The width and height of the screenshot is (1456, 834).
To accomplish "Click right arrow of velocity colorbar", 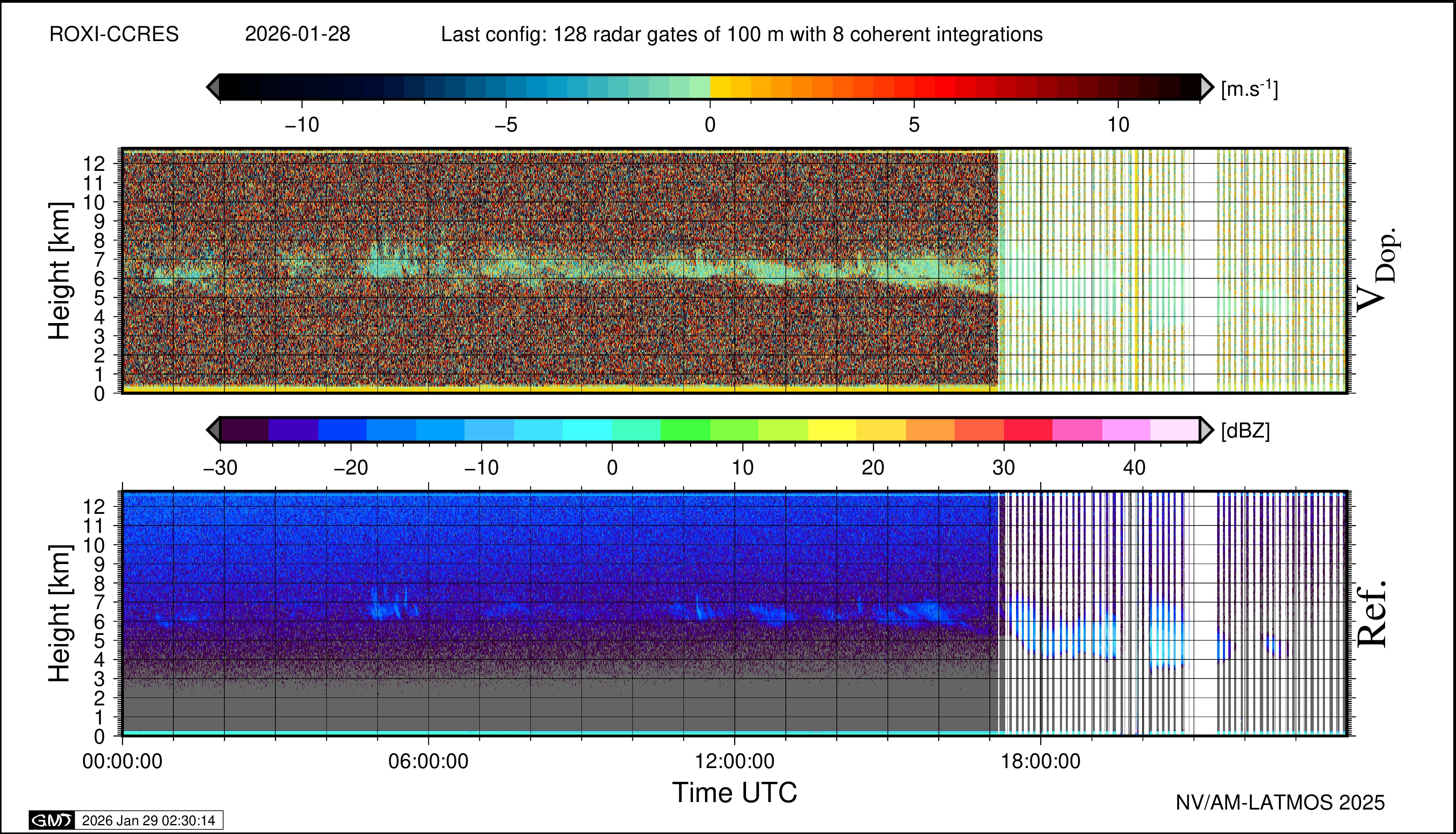I will pyautogui.click(x=1206, y=87).
